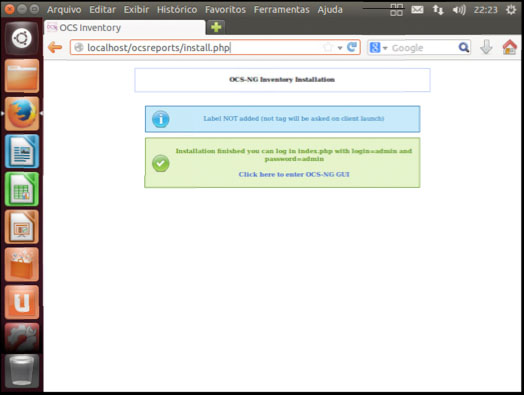Click 'OCS-NG Inventory Installation' heading text
Image resolution: width=524 pixels, height=395 pixels.
pyautogui.click(x=282, y=80)
